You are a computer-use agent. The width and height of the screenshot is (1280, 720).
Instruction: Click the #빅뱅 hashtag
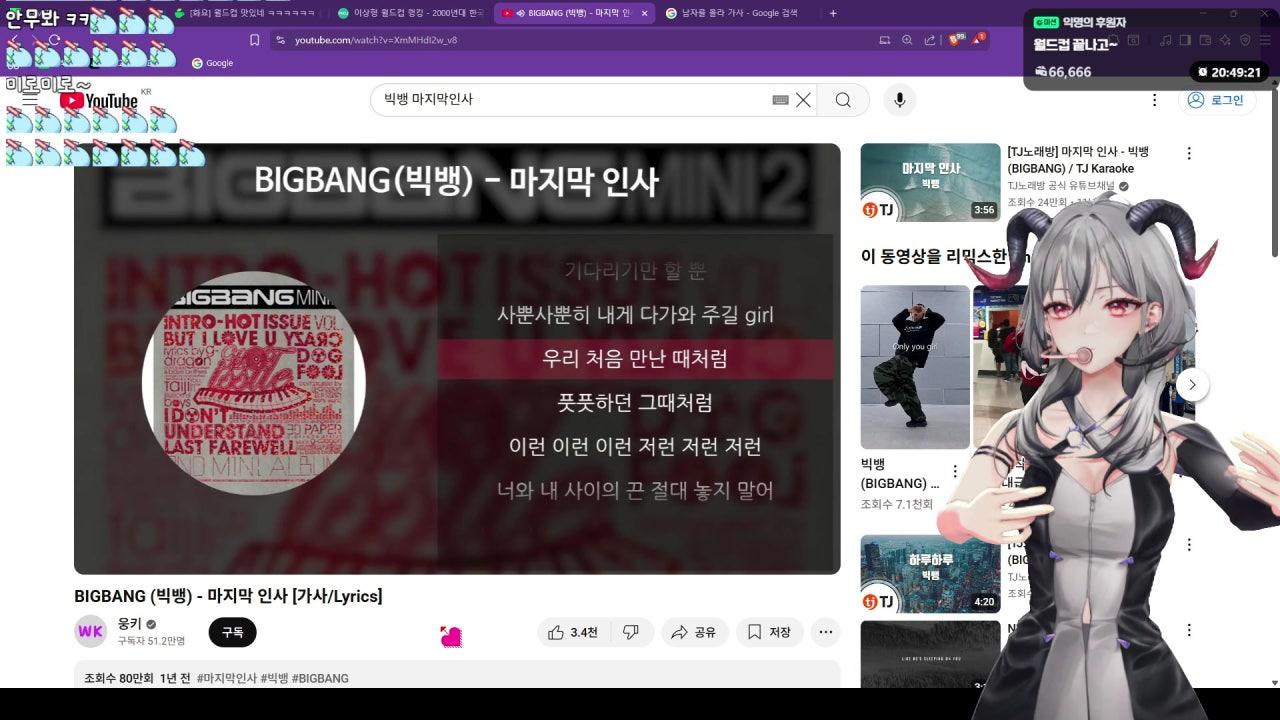click(x=274, y=678)
